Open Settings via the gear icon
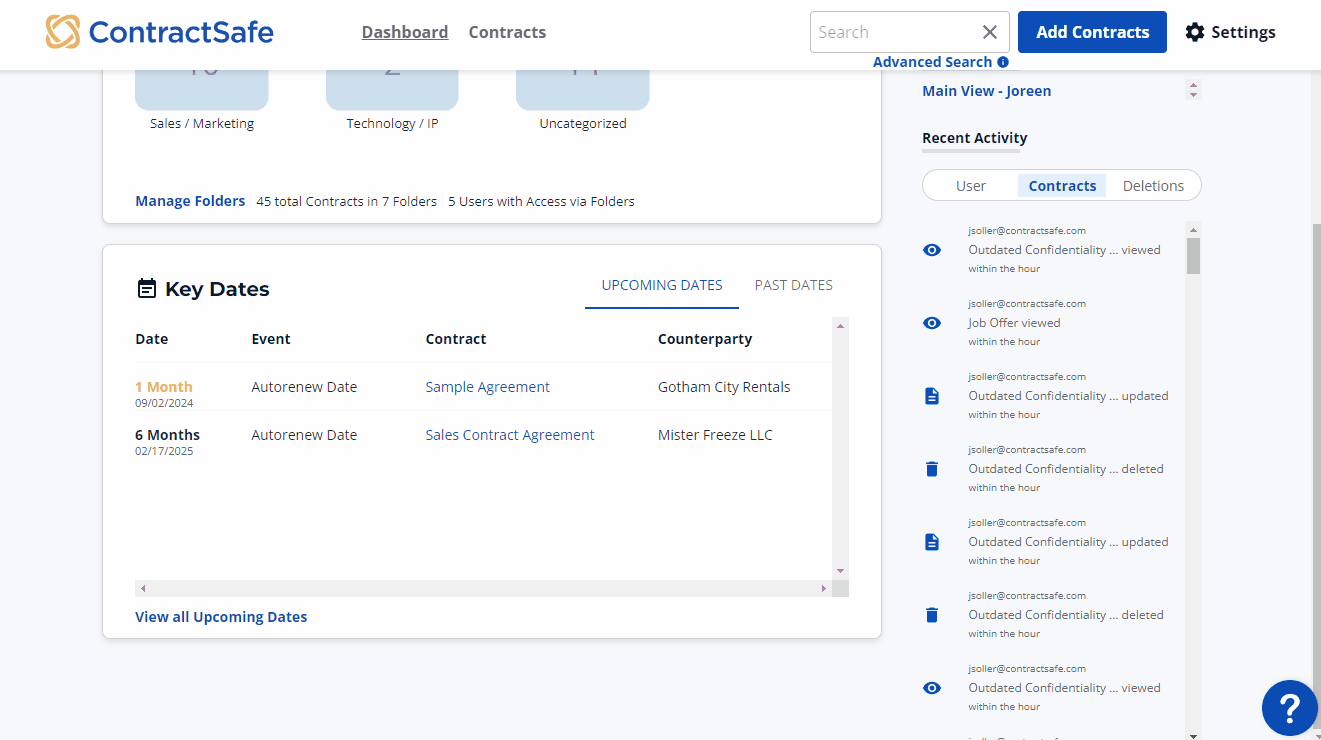The height and width of the screenshot is (740, 1321). click(x=1195, y=32)
